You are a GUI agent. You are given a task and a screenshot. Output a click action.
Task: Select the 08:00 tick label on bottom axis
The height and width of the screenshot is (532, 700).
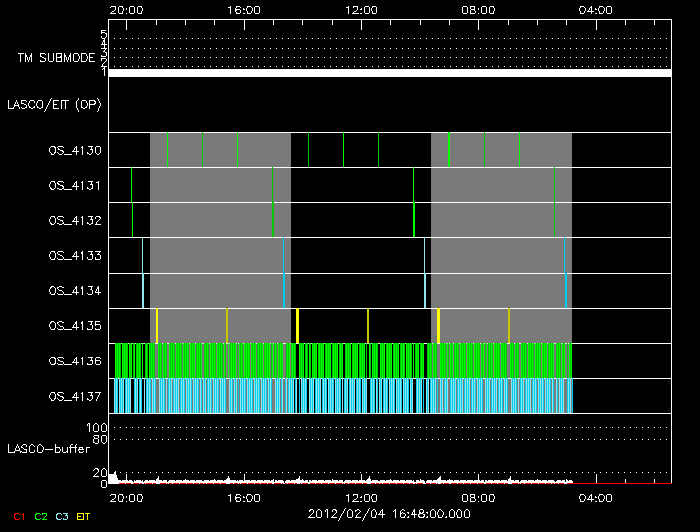click(479, 497)
